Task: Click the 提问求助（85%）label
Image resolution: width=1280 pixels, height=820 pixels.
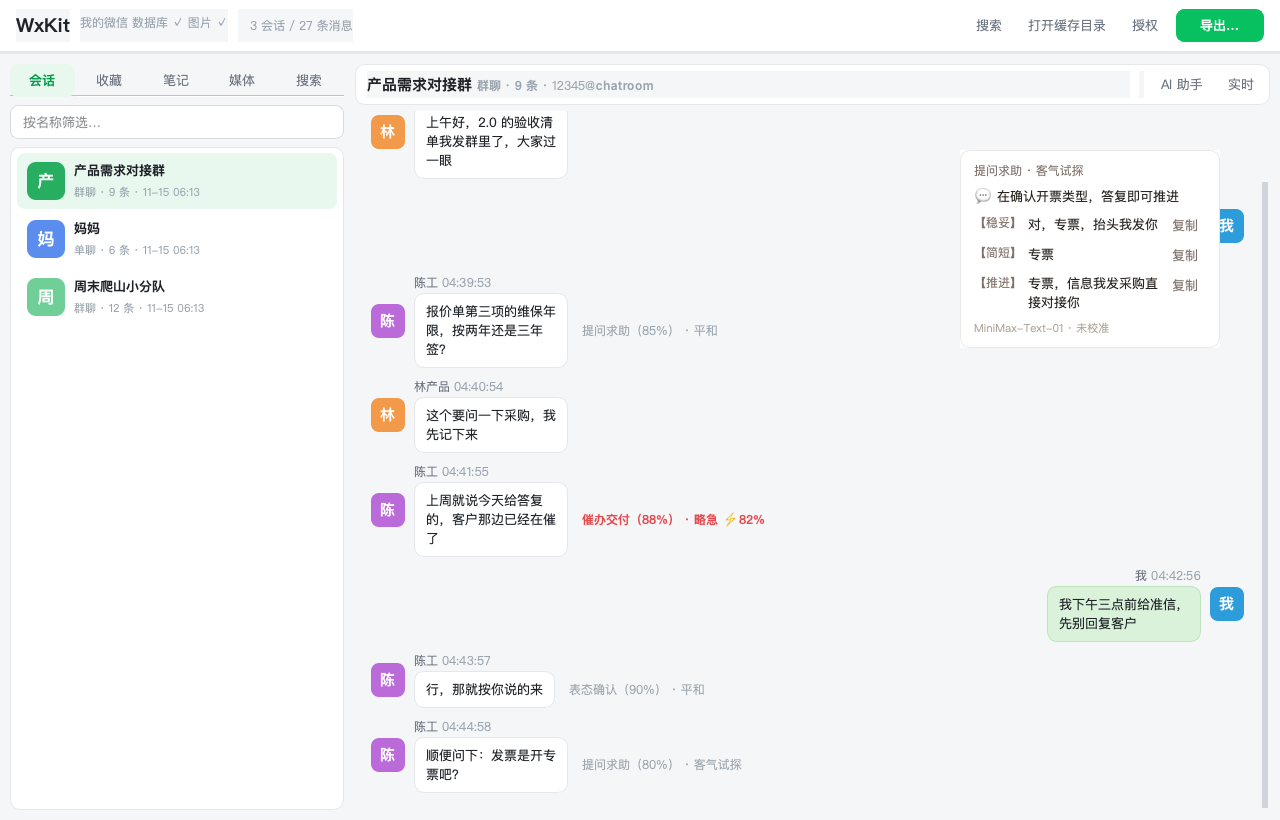Action: tap(628, 331)
